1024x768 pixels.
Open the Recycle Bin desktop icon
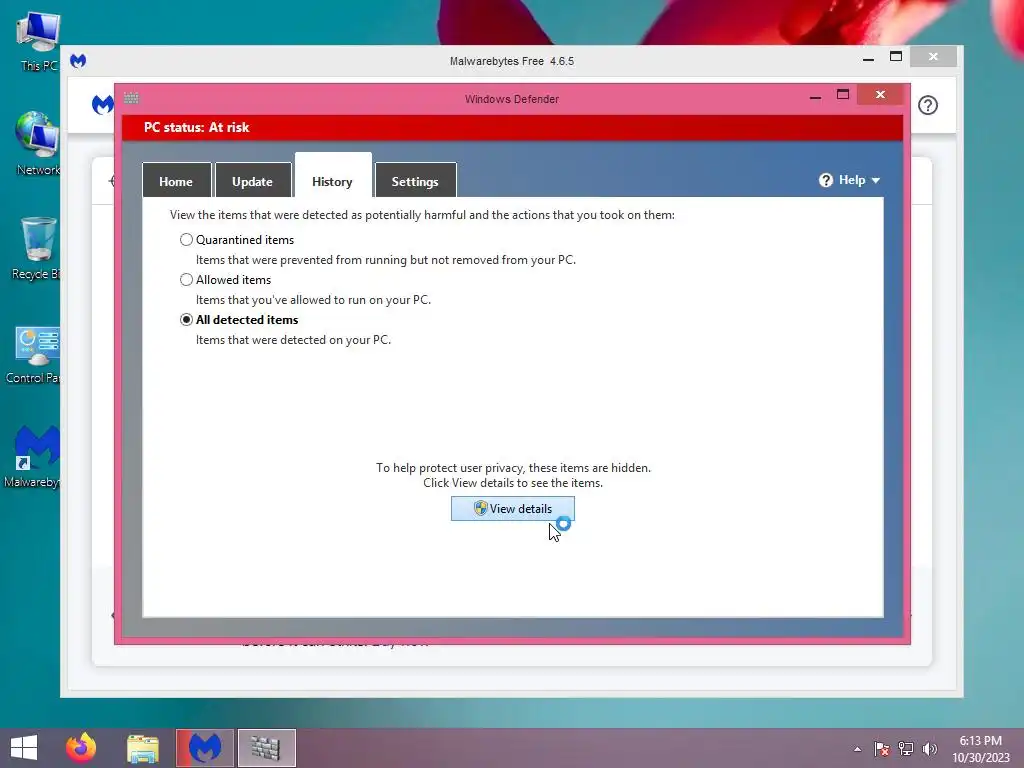pyautogui.click(x=38, y=248)
